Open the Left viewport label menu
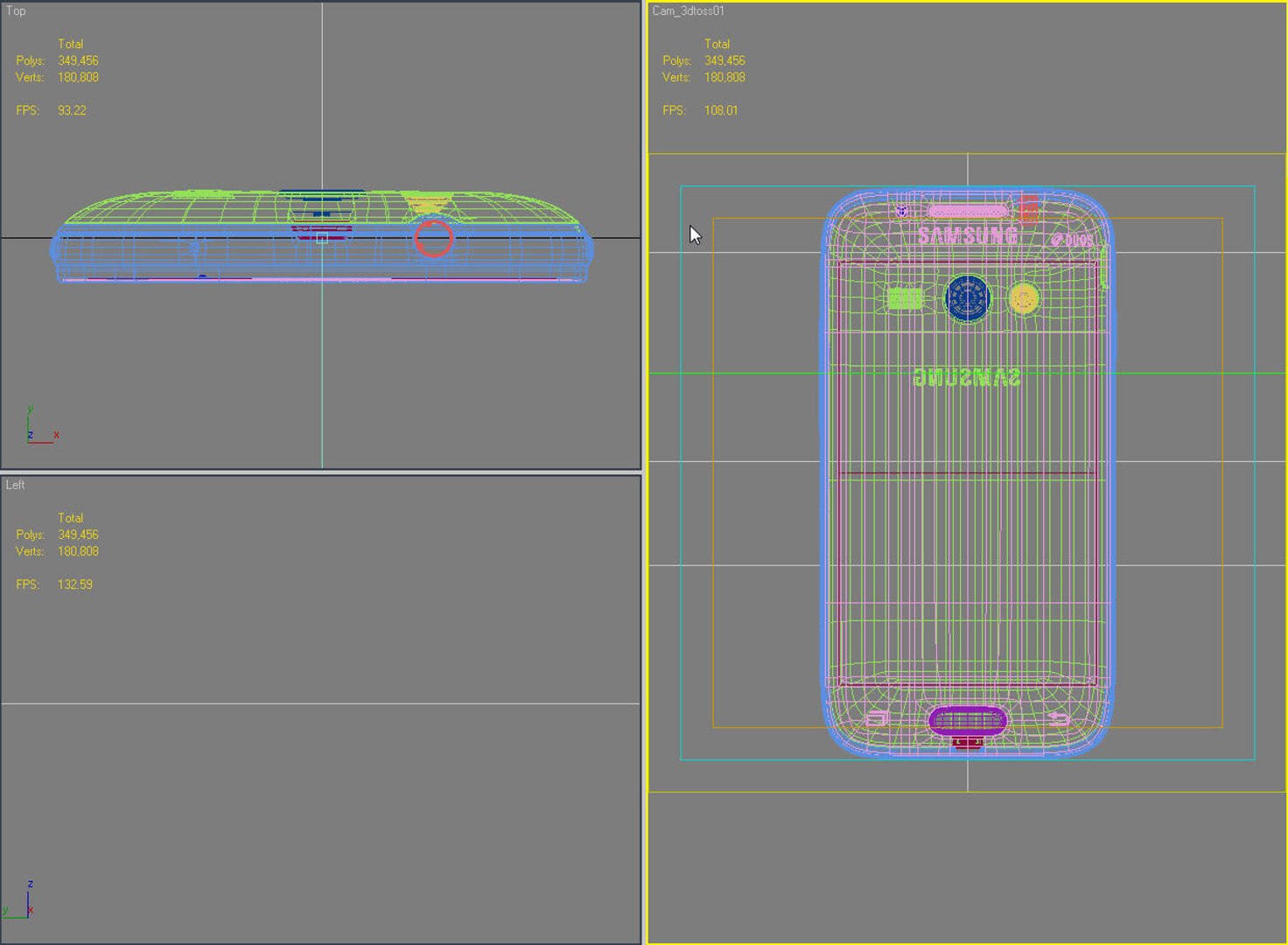The height and width of the screenshot is (945, 1288). pyautogui.click(x=16, y=485)
